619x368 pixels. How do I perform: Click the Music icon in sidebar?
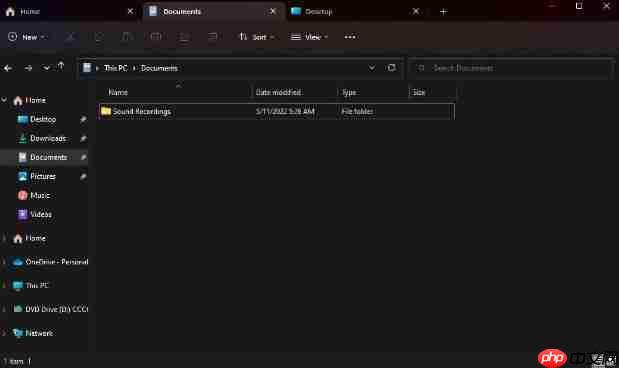pyautogui.click(x=23, y=195)
